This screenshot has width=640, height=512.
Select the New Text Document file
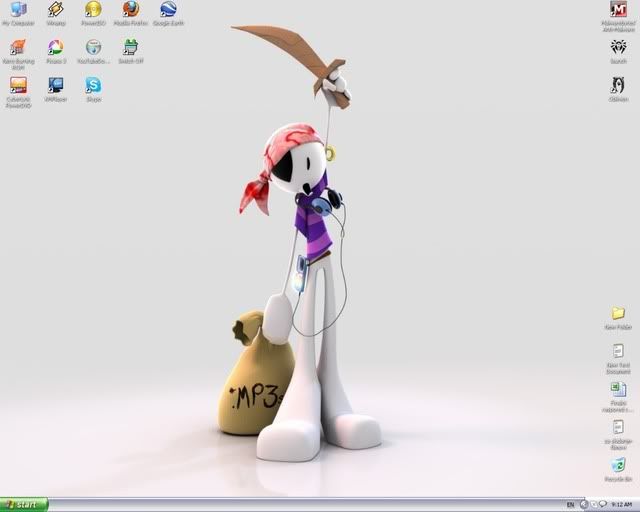[618, 352]
